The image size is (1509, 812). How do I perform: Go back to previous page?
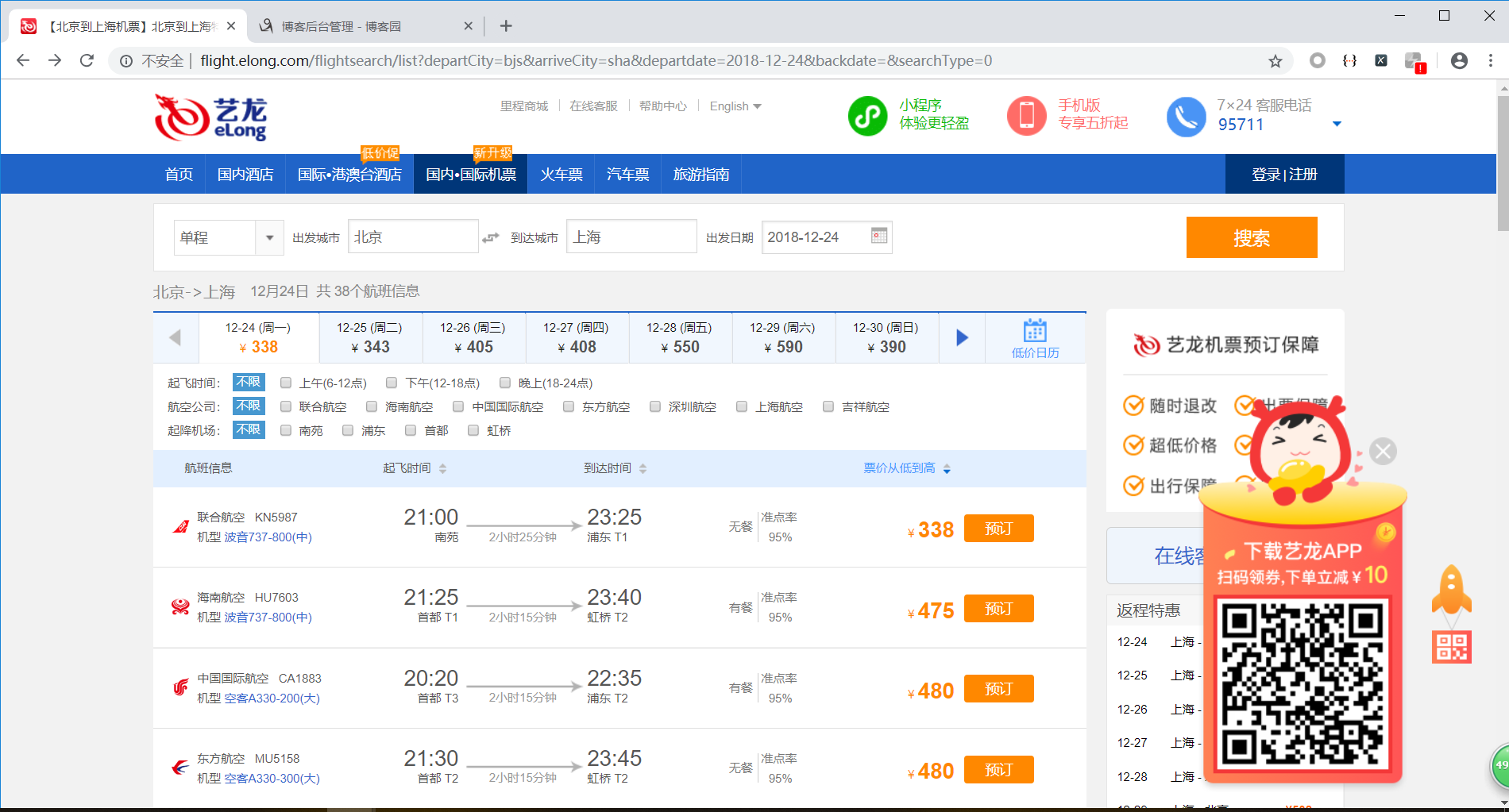(x=23, y=61)
